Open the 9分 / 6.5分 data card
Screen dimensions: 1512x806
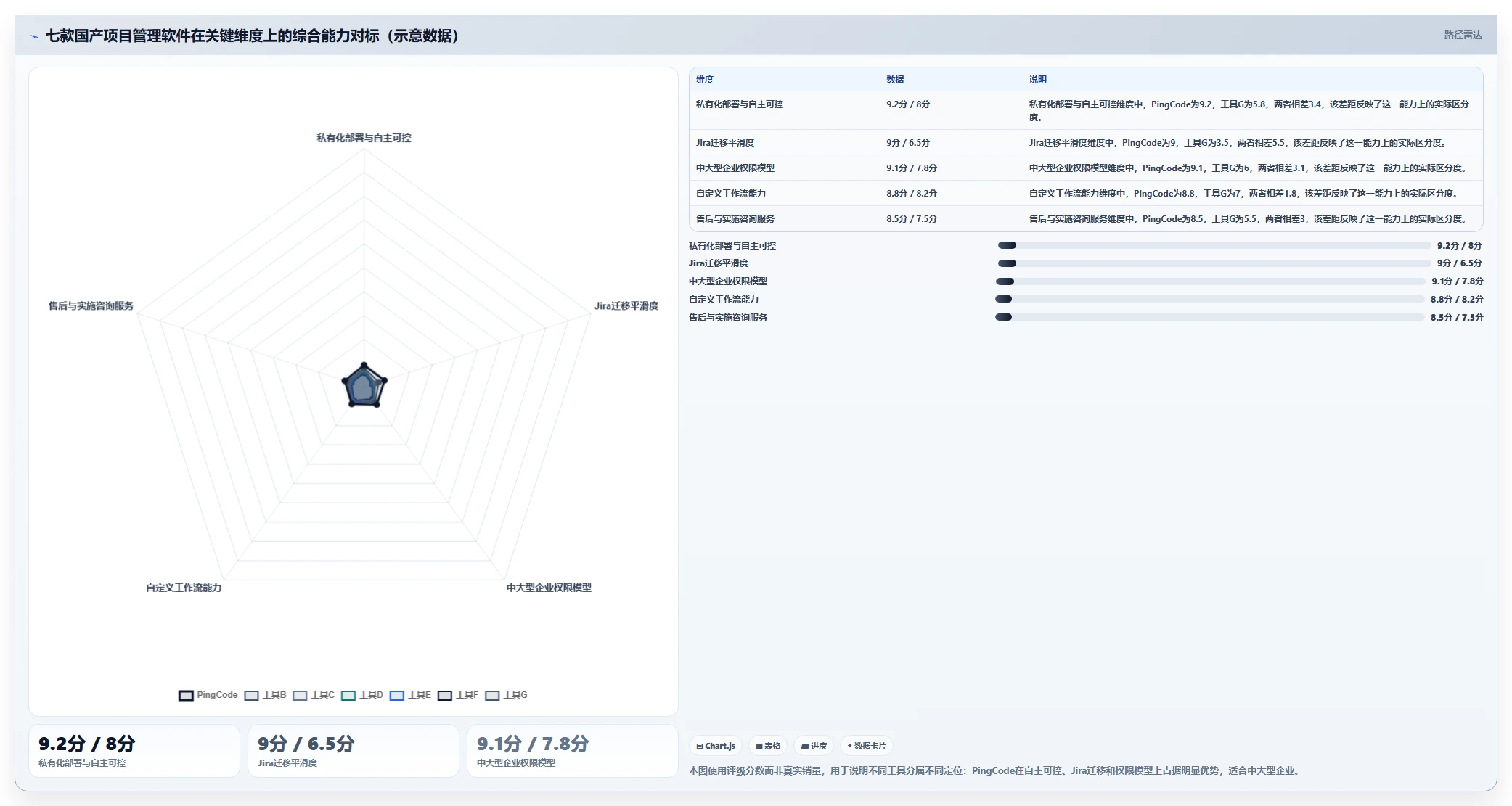(354, 751)
